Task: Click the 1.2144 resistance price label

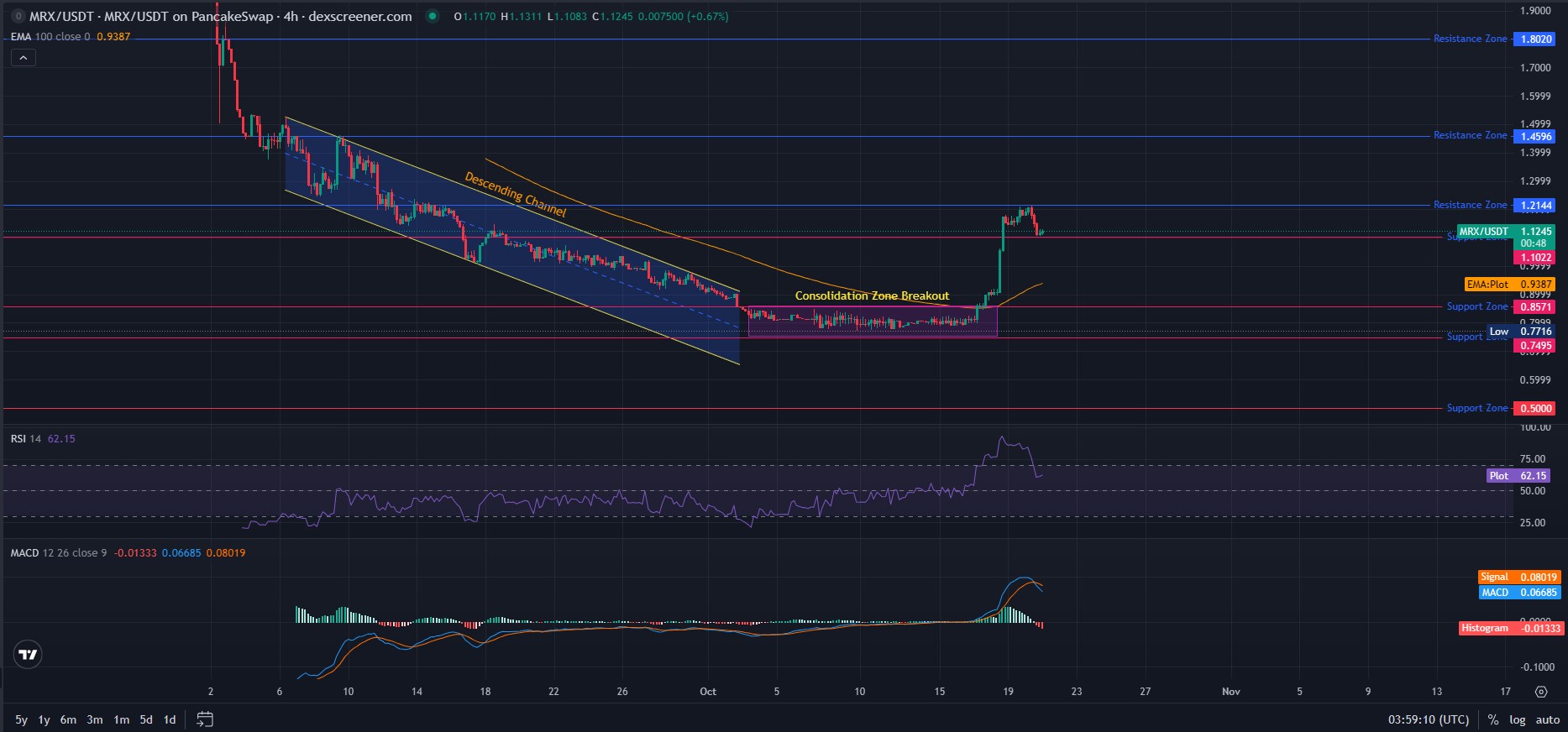Action: coord(1535,206)
